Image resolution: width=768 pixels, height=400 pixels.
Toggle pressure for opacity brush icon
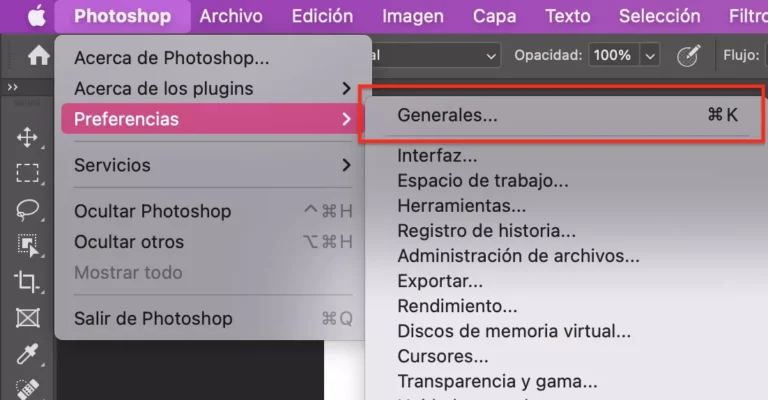tap(687, 56)
